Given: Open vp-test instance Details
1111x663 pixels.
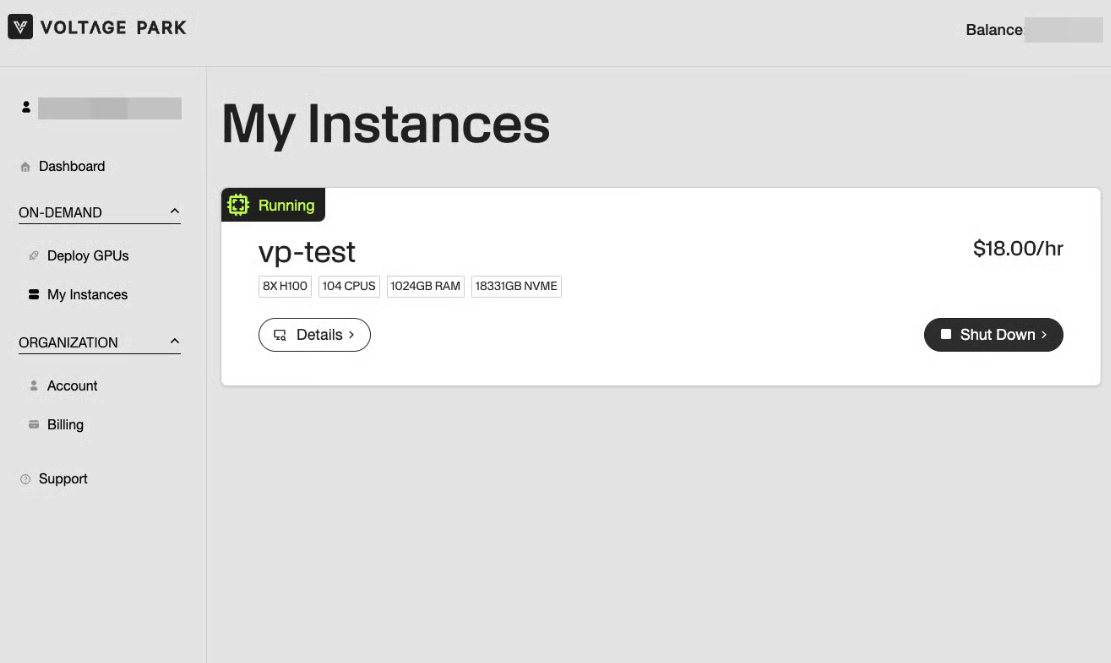Looking at the screenshot, I should point(314,335).
